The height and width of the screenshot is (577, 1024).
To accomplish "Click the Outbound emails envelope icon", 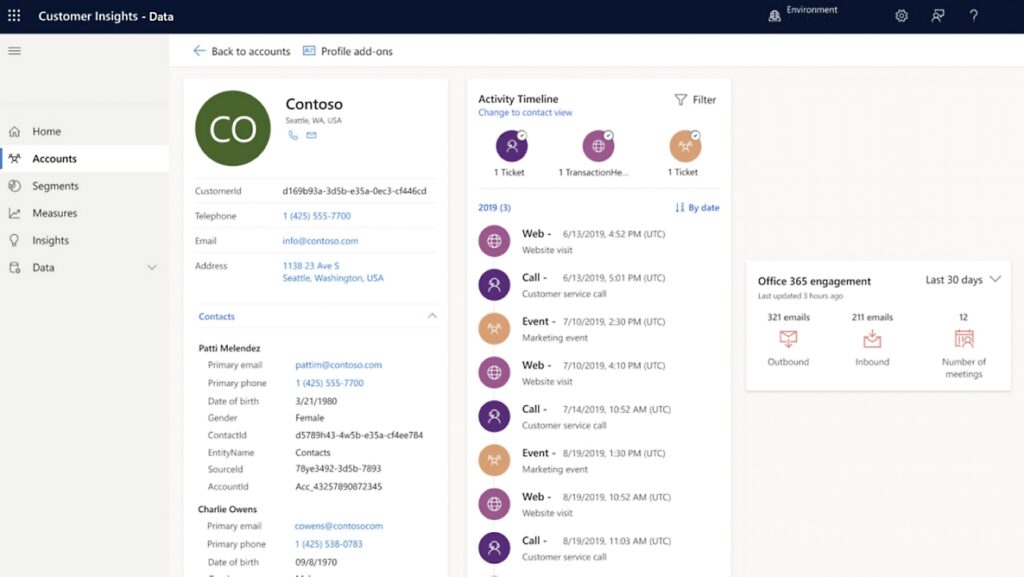I will click(x=788, y=339).
